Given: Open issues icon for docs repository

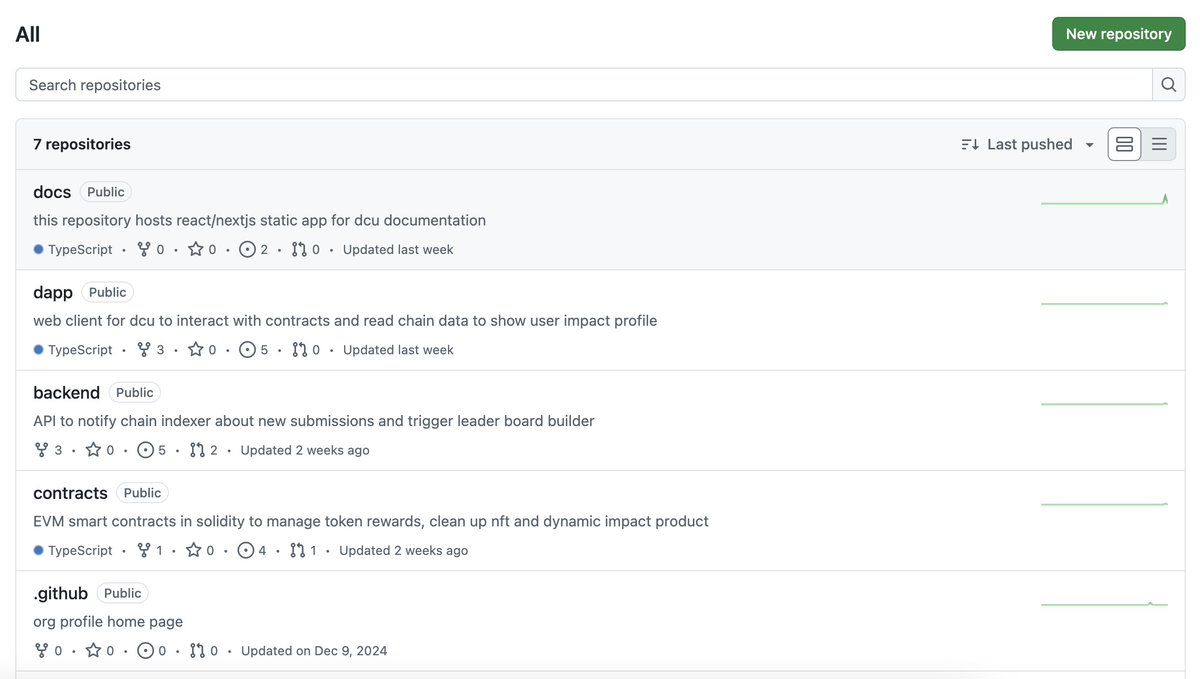Looking at the screenshot, I should pos(248,250).
